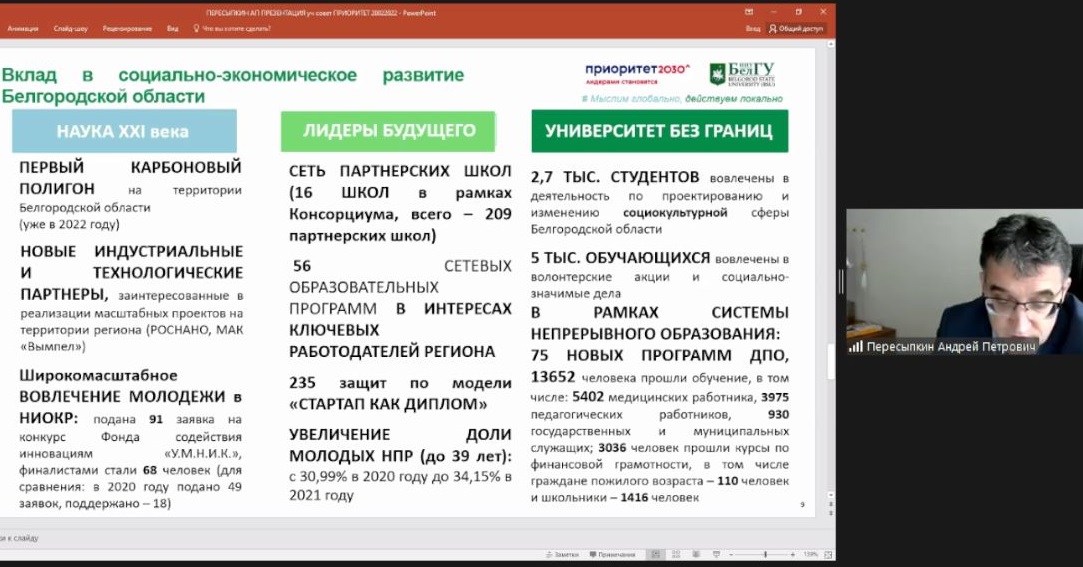Click the zoom percentage level

811,554
